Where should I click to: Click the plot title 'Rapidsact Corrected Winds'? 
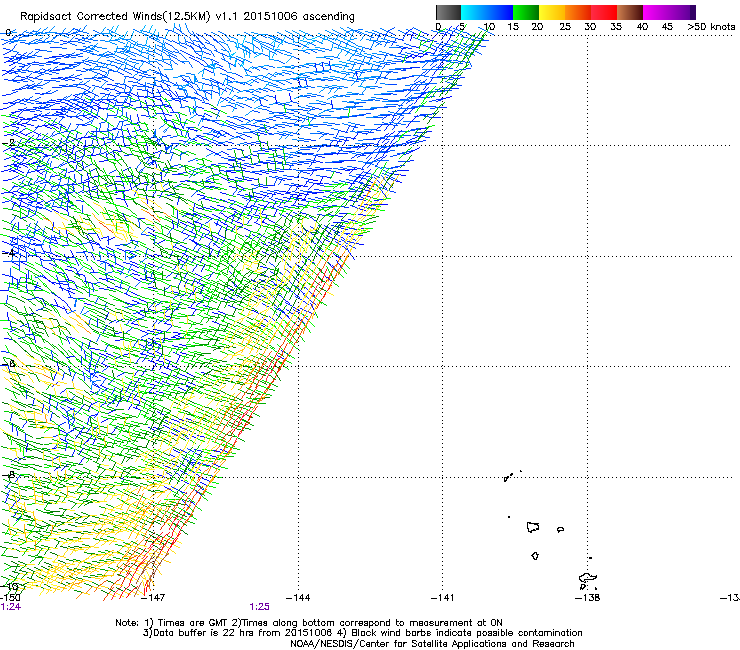(91, 16)
